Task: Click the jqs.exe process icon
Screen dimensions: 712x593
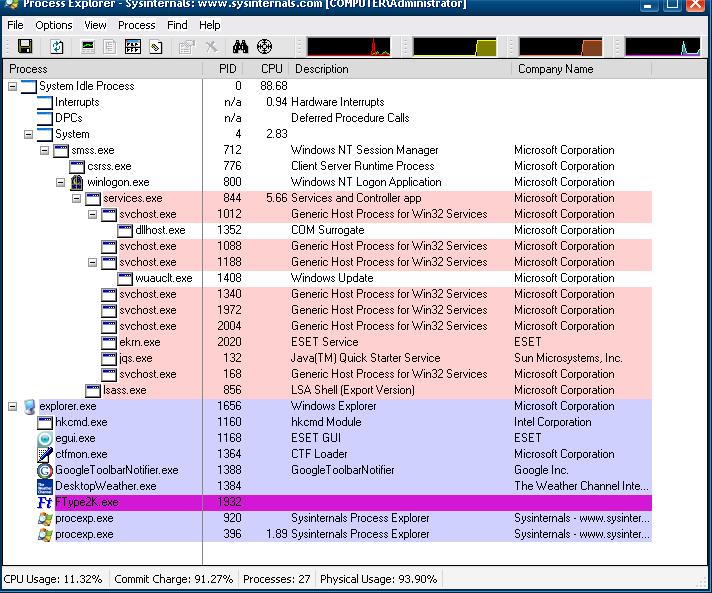Action: pos(109,359)
